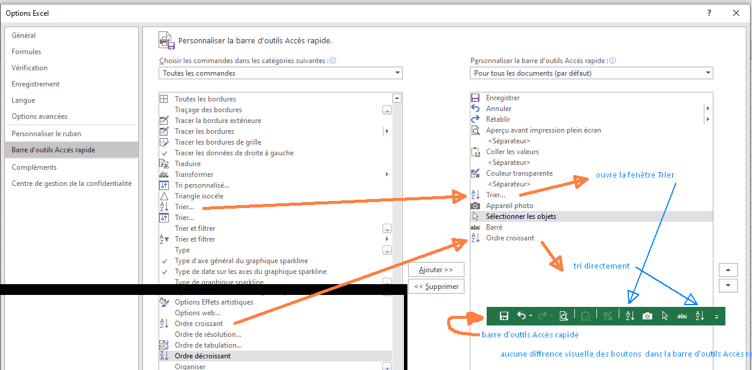752x370 pixels.
Task: Select the Barré strikethrough icon
Action: 475,227
